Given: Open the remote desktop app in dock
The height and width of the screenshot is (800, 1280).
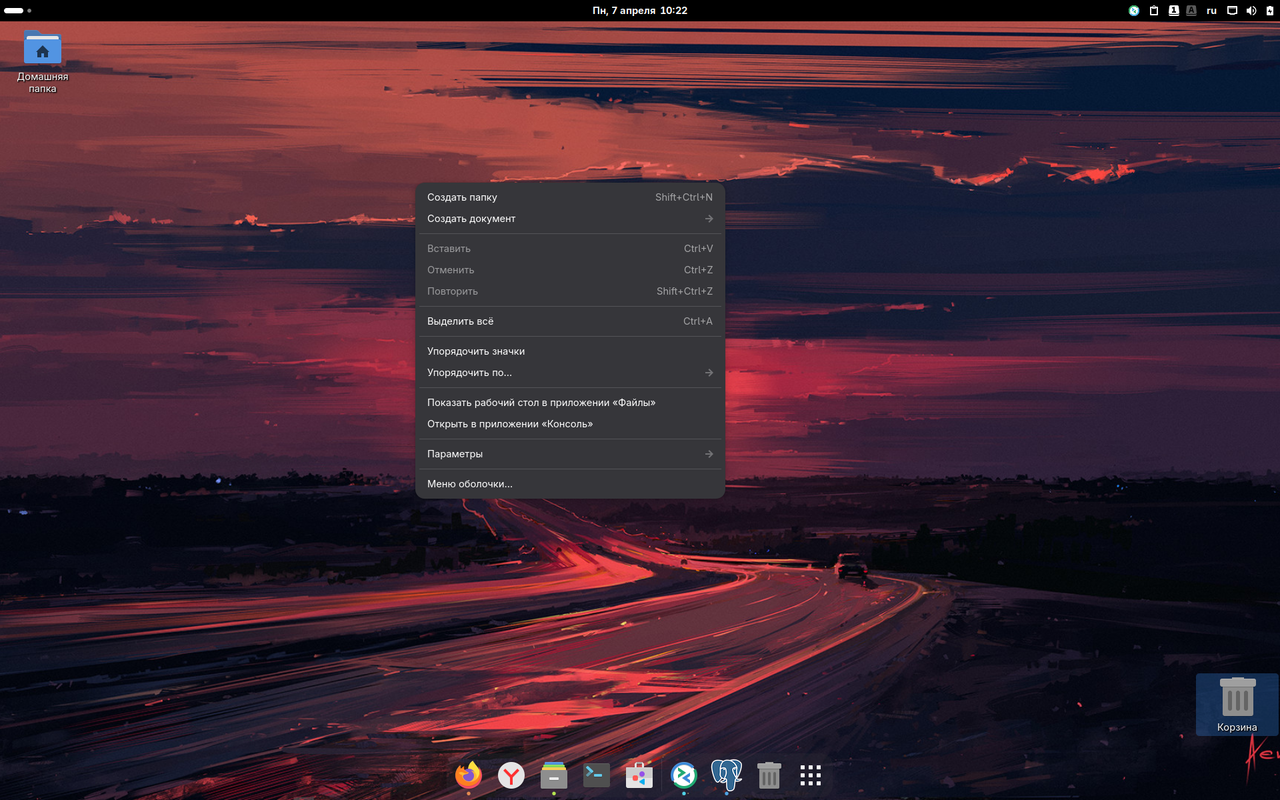Looking at the screenshot, I should [x=684, y=775].
